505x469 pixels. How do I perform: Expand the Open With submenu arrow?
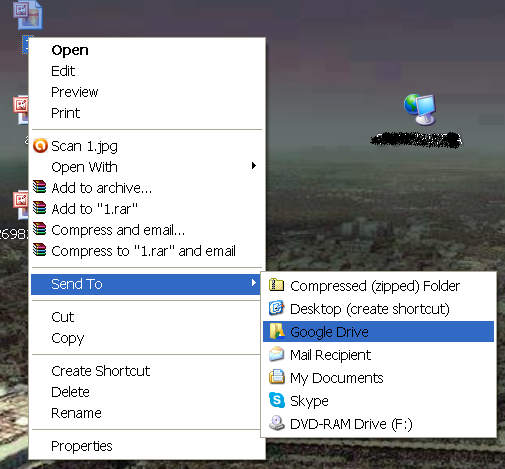click(x=254, y=166)
